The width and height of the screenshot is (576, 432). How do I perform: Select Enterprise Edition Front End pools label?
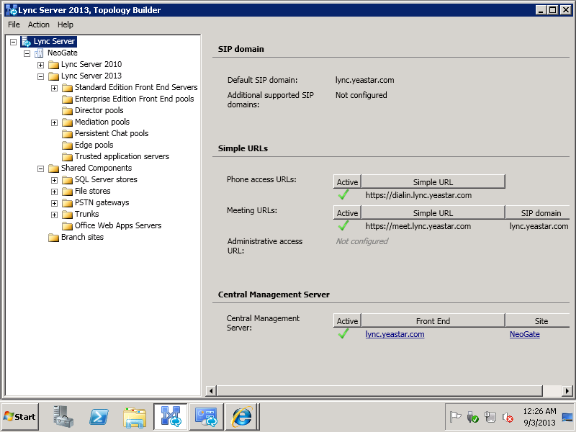[x=134, y=99]
